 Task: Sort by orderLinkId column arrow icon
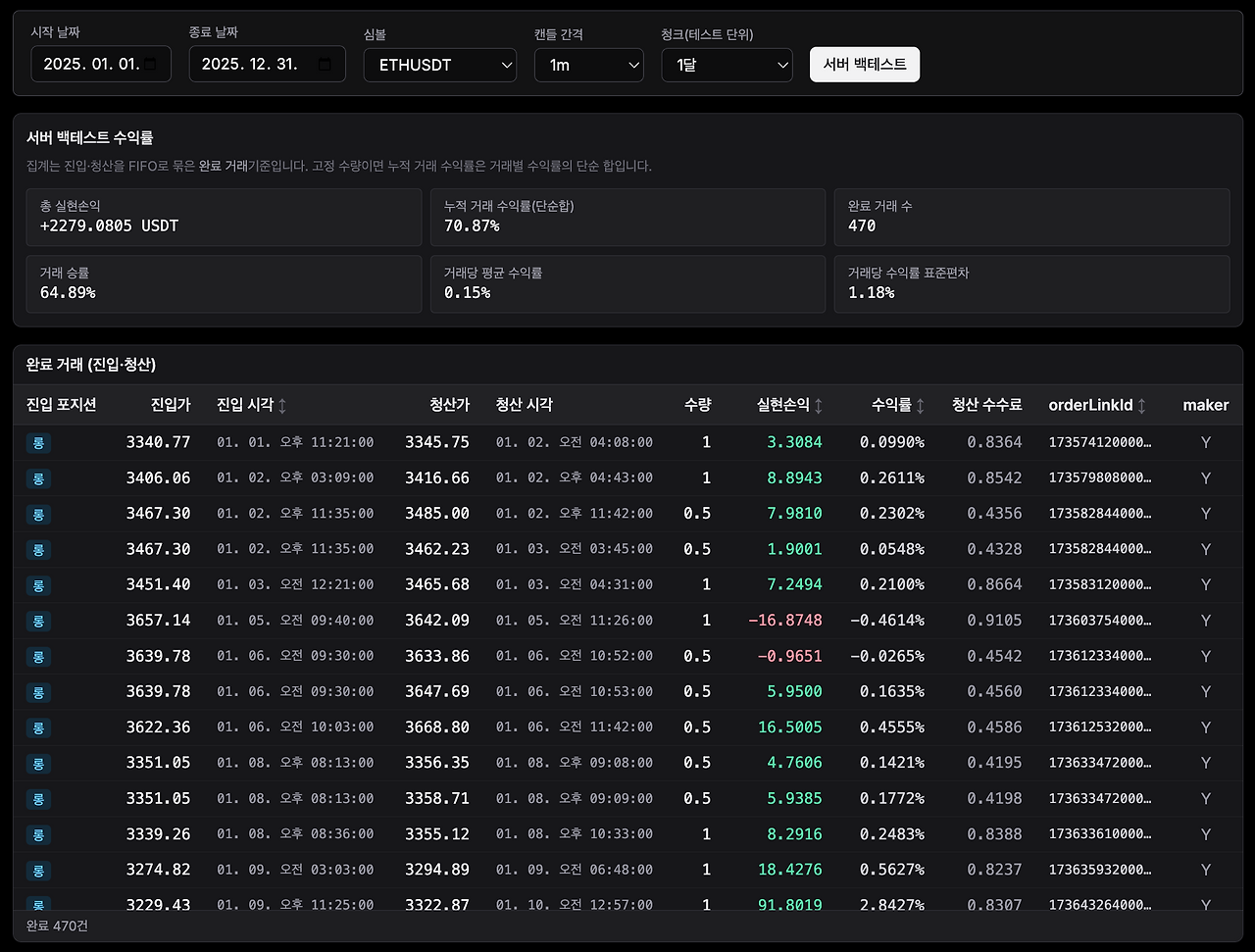click(1141, 405)
